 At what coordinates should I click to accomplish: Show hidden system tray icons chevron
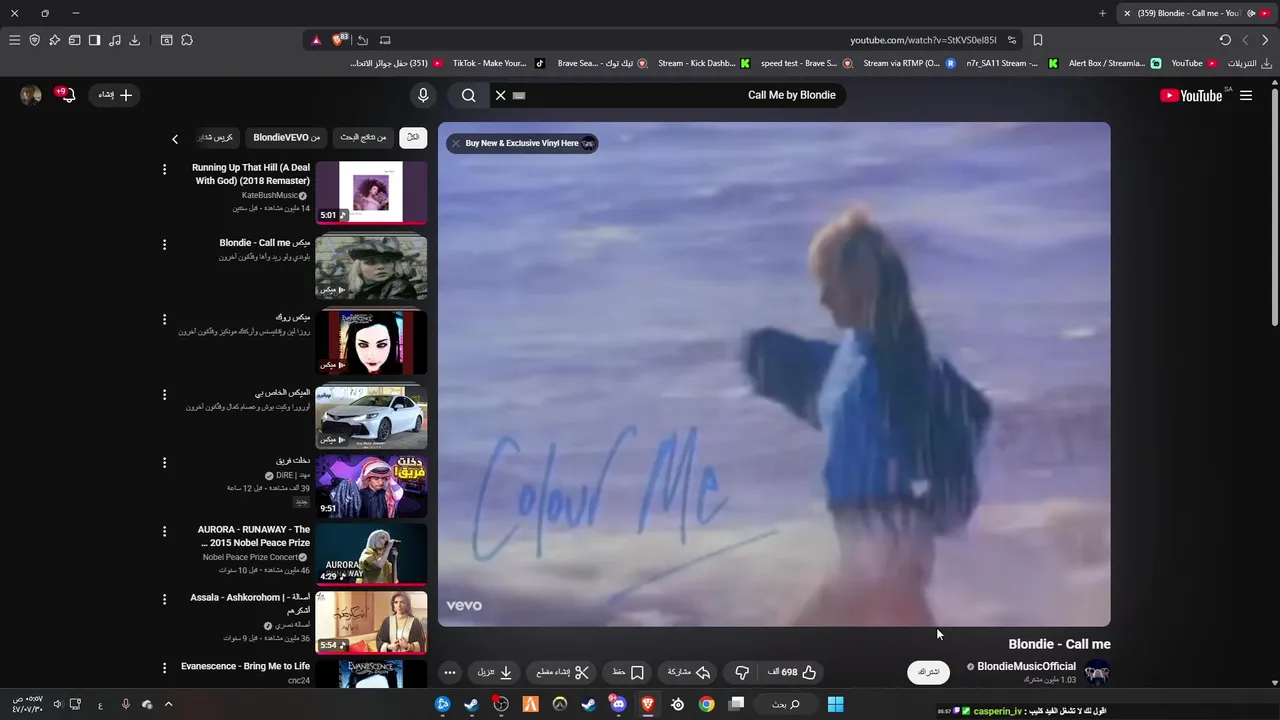(168, 704)
